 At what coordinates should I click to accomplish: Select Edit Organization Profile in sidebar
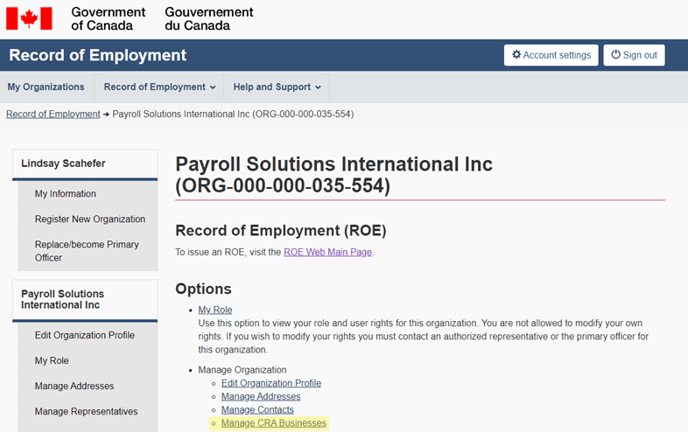(84, 335)
